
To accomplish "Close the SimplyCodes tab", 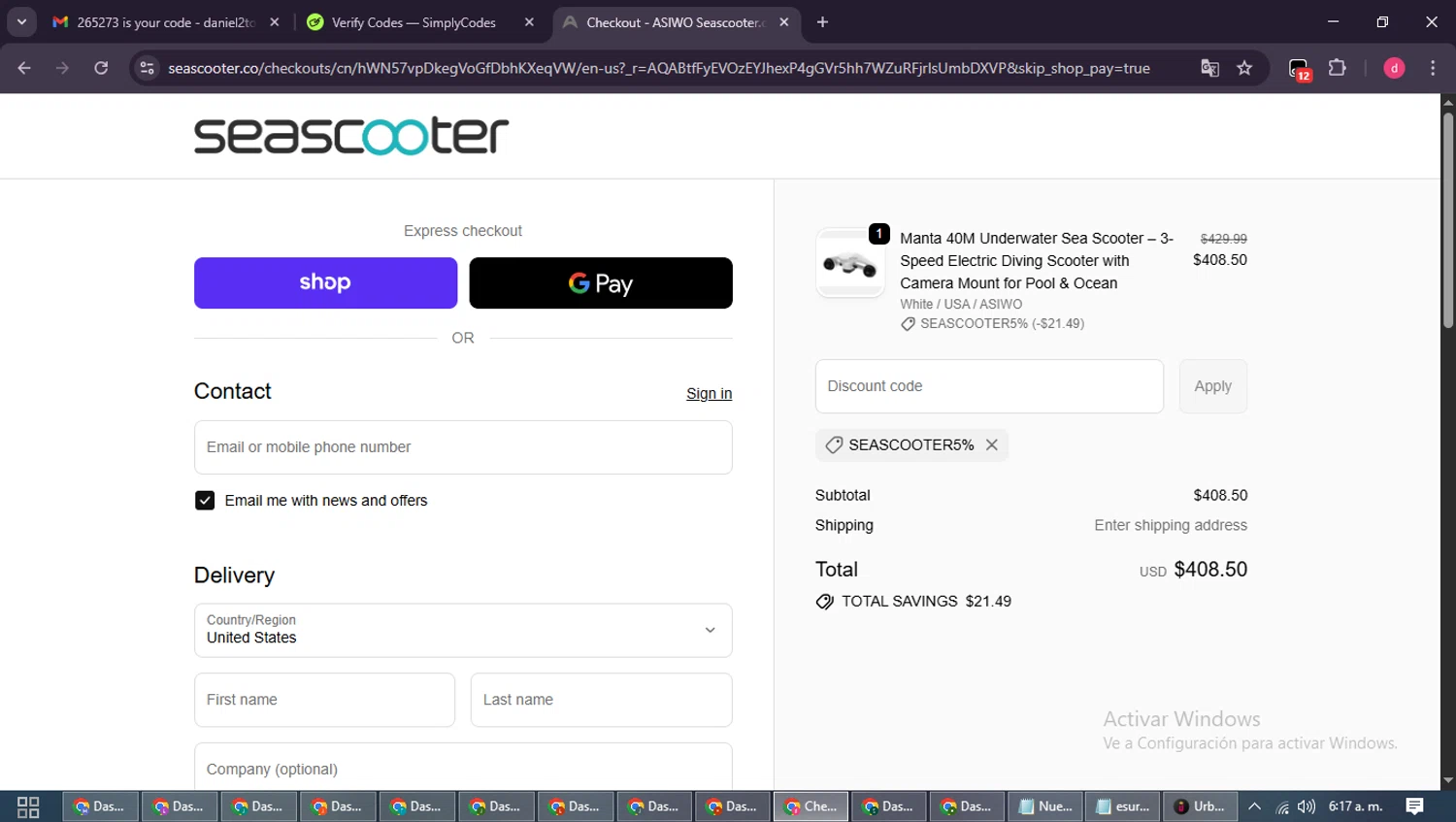I will point(529,22).
